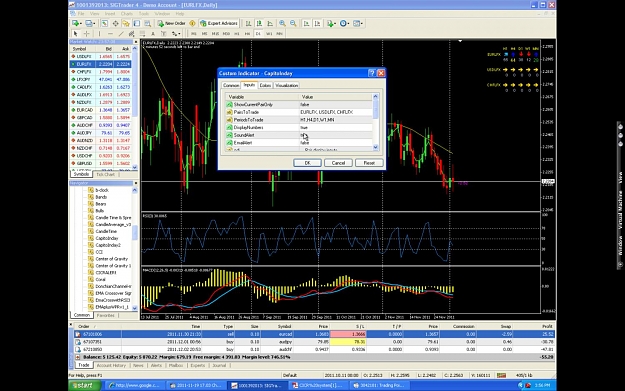Toggle Chart Shift icon

pyautogui.click(x=317, y=24)
